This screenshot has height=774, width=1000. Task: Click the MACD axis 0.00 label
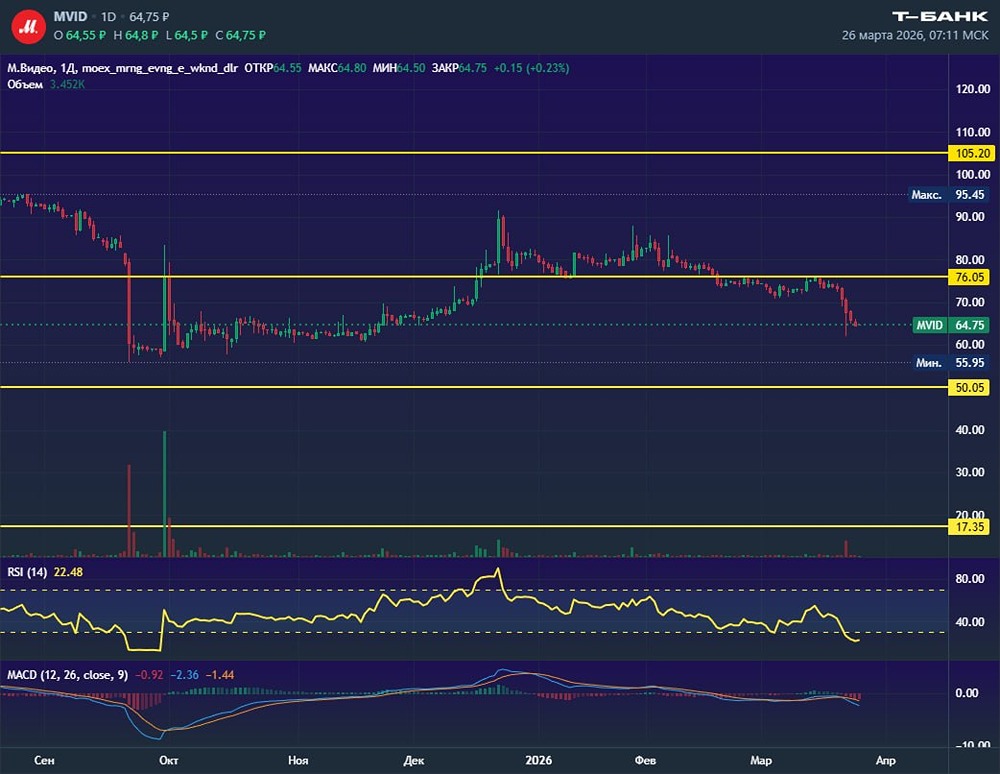[x=968, y=693]
